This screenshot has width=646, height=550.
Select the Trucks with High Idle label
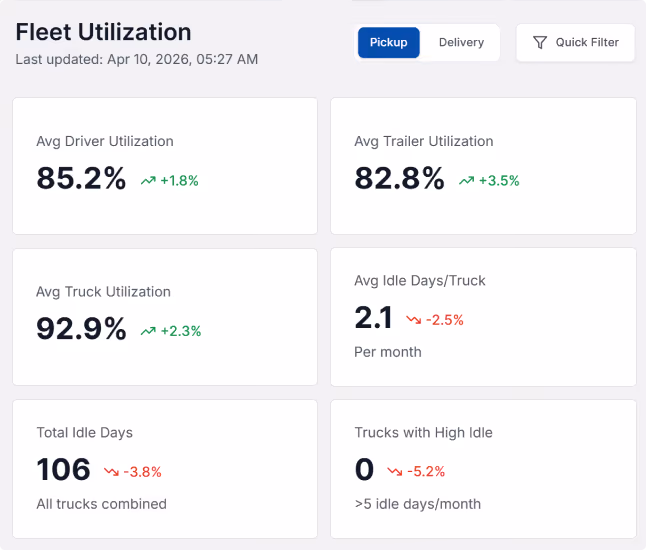(424, 433)
